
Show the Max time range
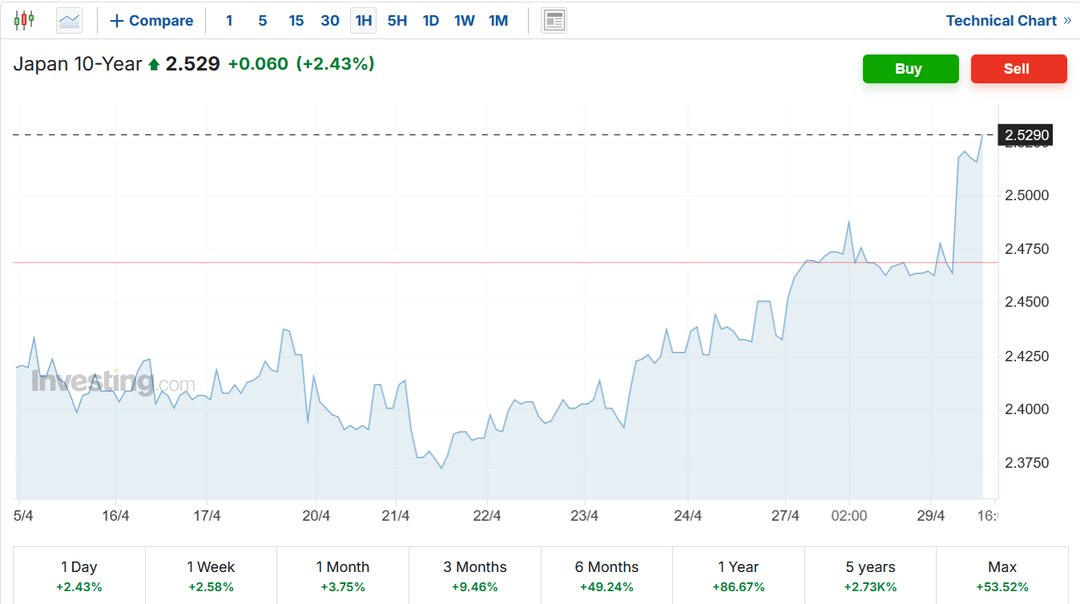click(1002, 576)
